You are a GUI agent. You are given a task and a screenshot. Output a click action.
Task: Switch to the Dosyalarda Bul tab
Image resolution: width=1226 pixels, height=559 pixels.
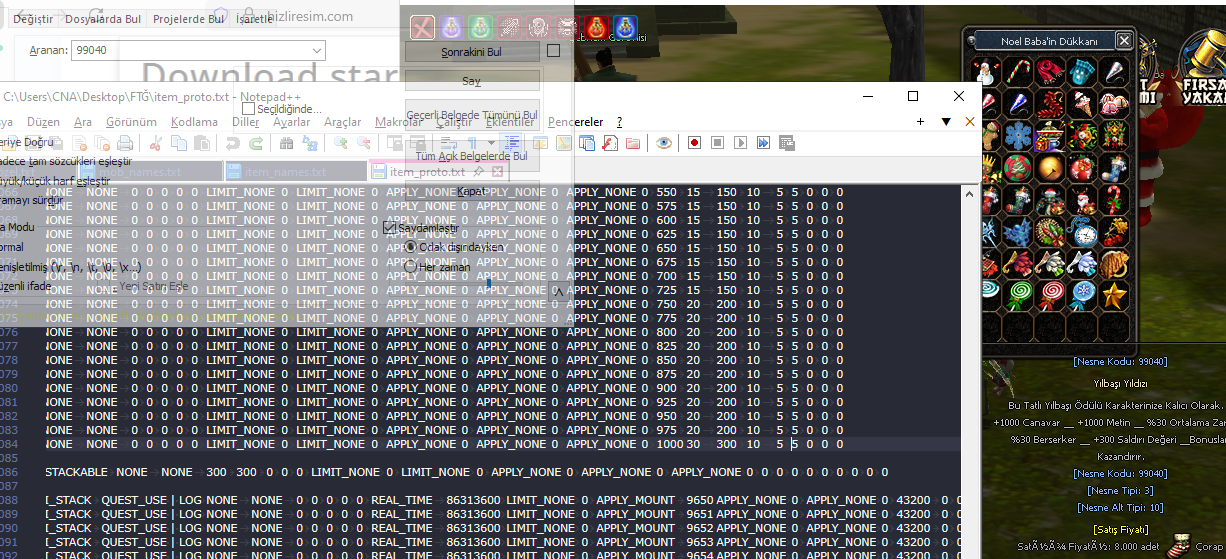click(x=103, y=19)
